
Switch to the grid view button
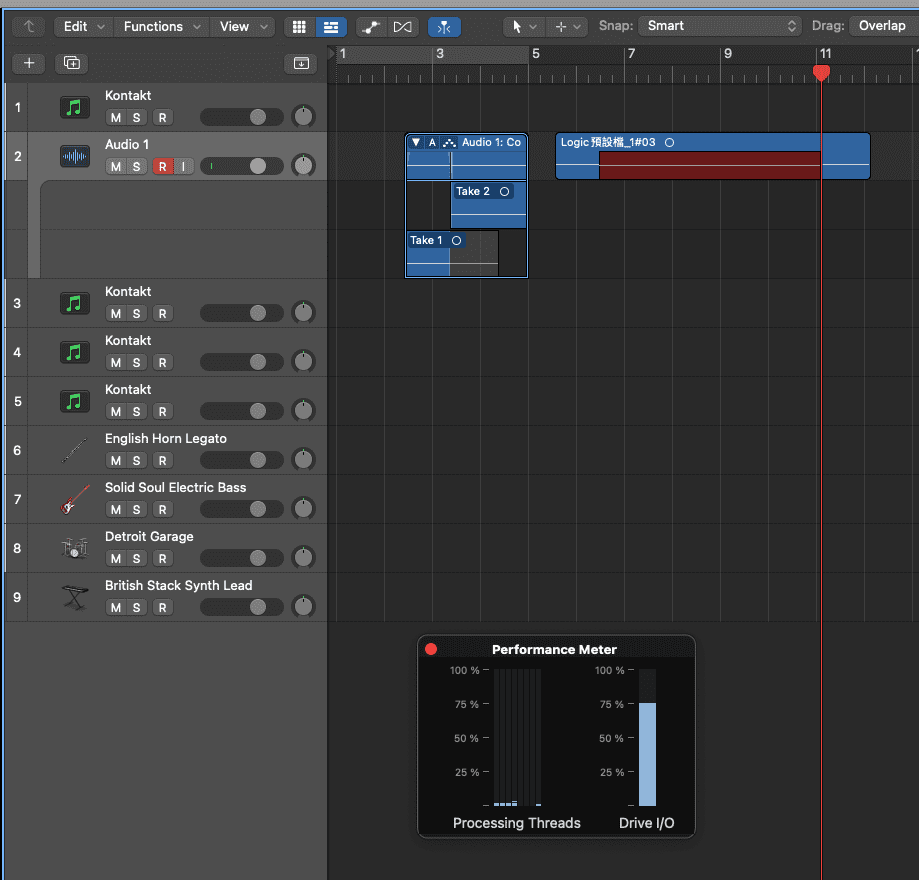298,26
